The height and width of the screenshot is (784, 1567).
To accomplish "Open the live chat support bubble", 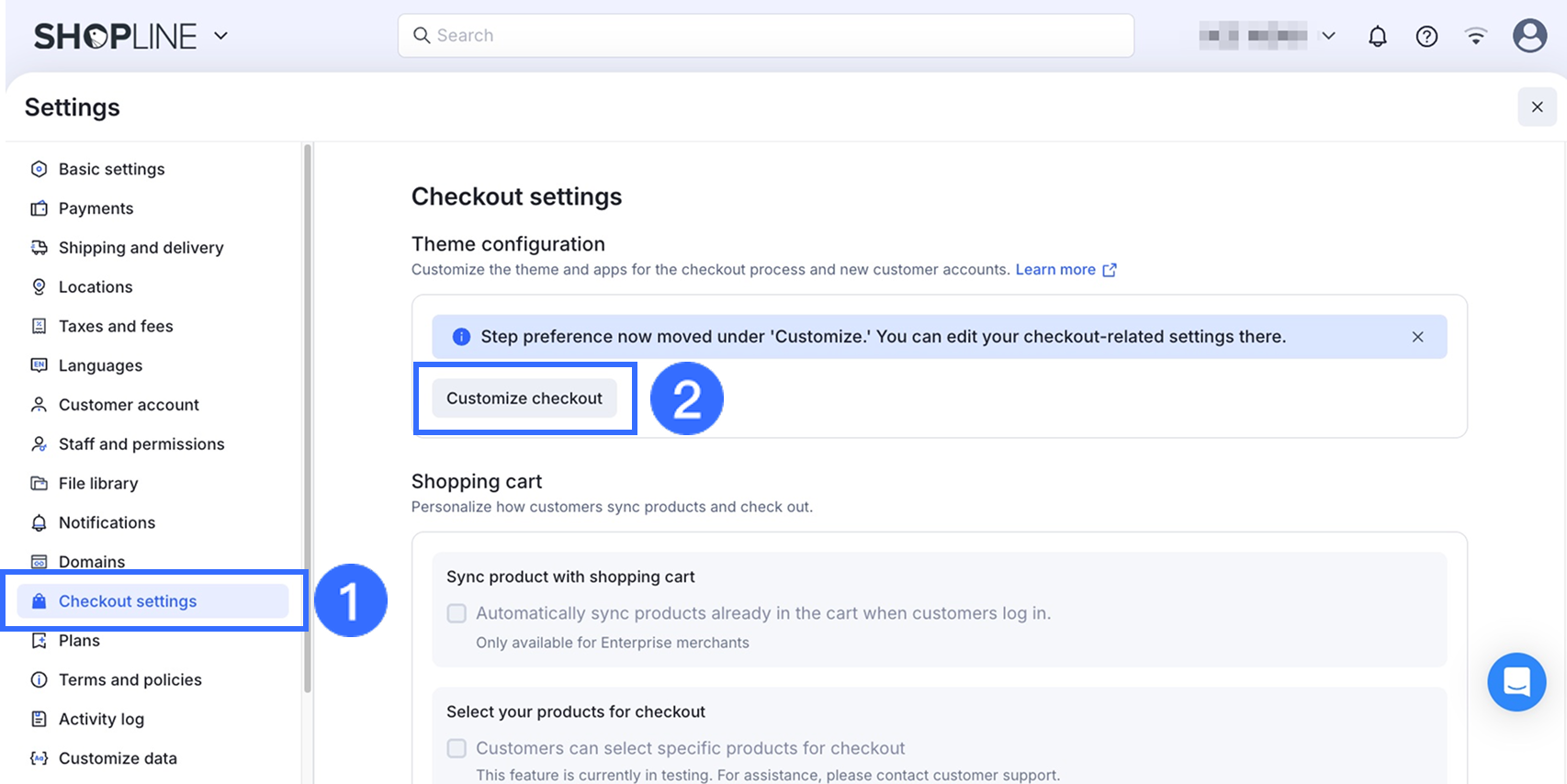I will (x=1516, y=682).
